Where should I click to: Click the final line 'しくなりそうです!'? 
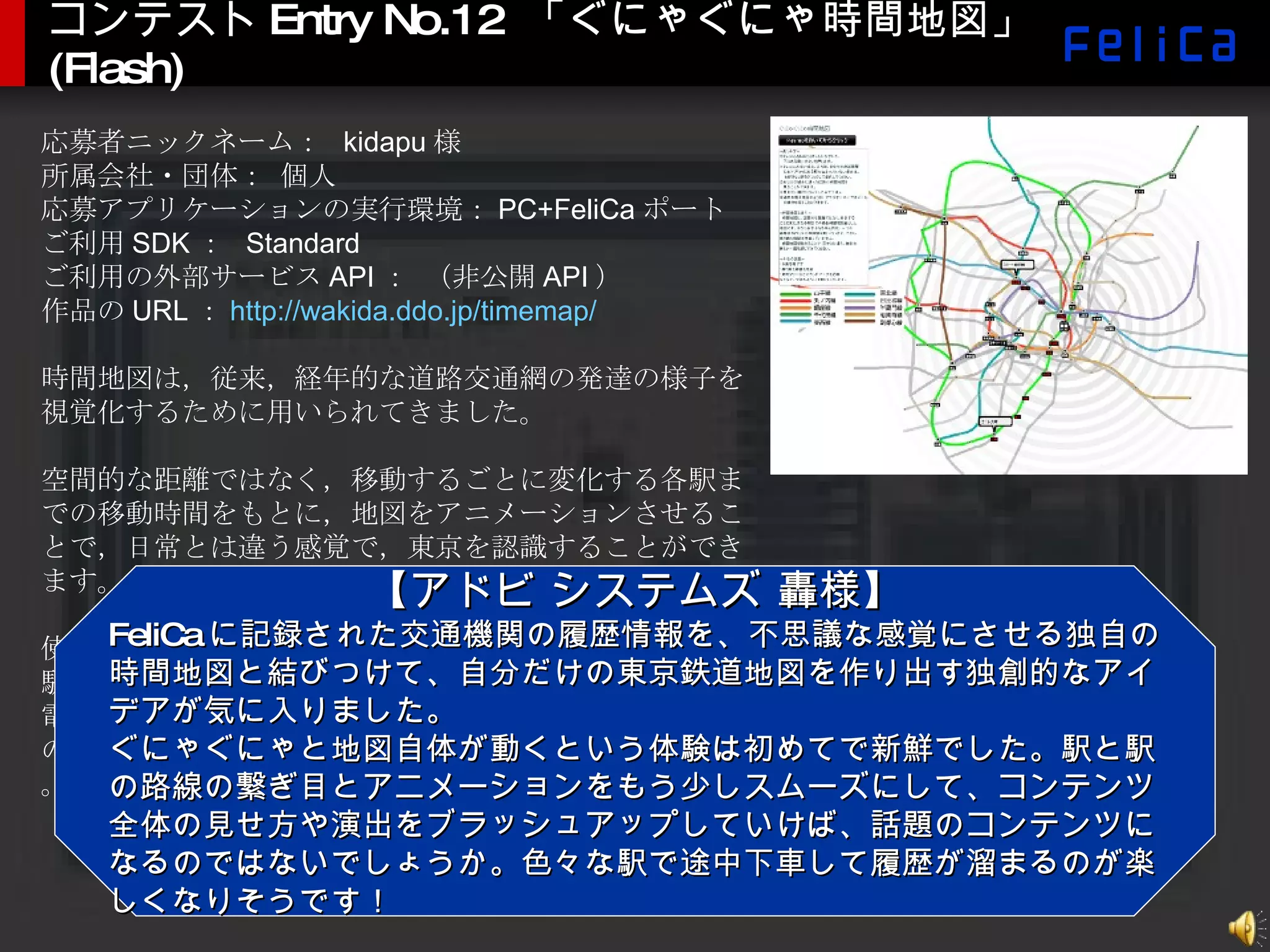point(248,900)
